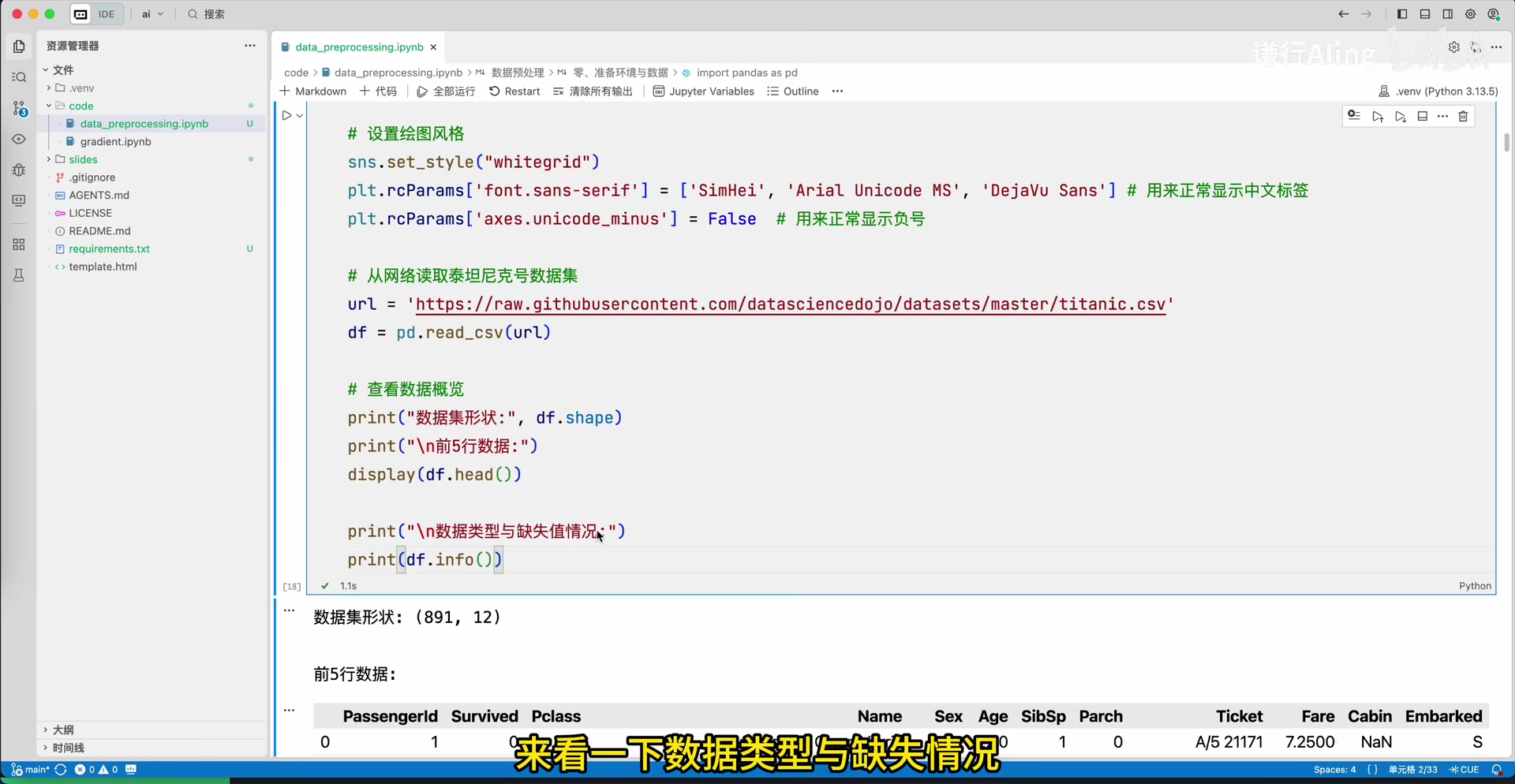
Task: Collapse the 文件 section in explorer
Action: [46, 70]
